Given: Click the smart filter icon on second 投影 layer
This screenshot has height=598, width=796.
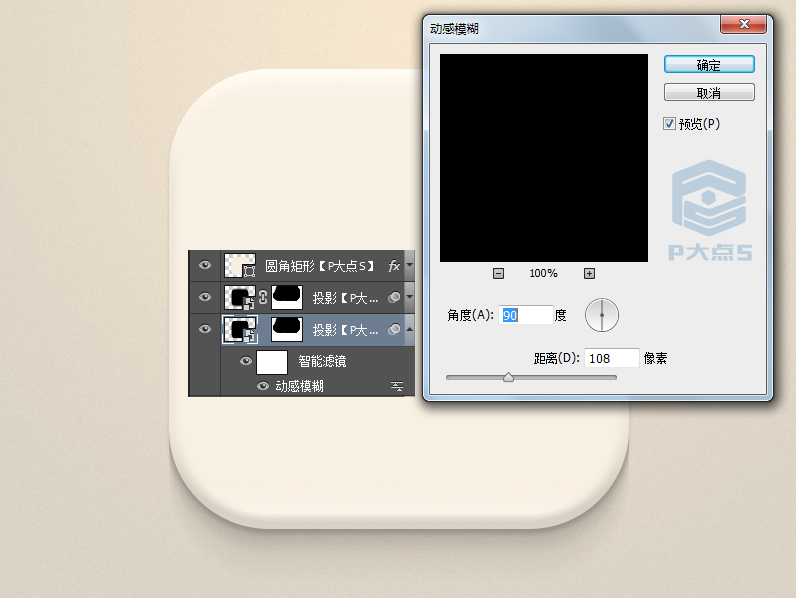Looking at the screenshot, I should pos(394,298).
